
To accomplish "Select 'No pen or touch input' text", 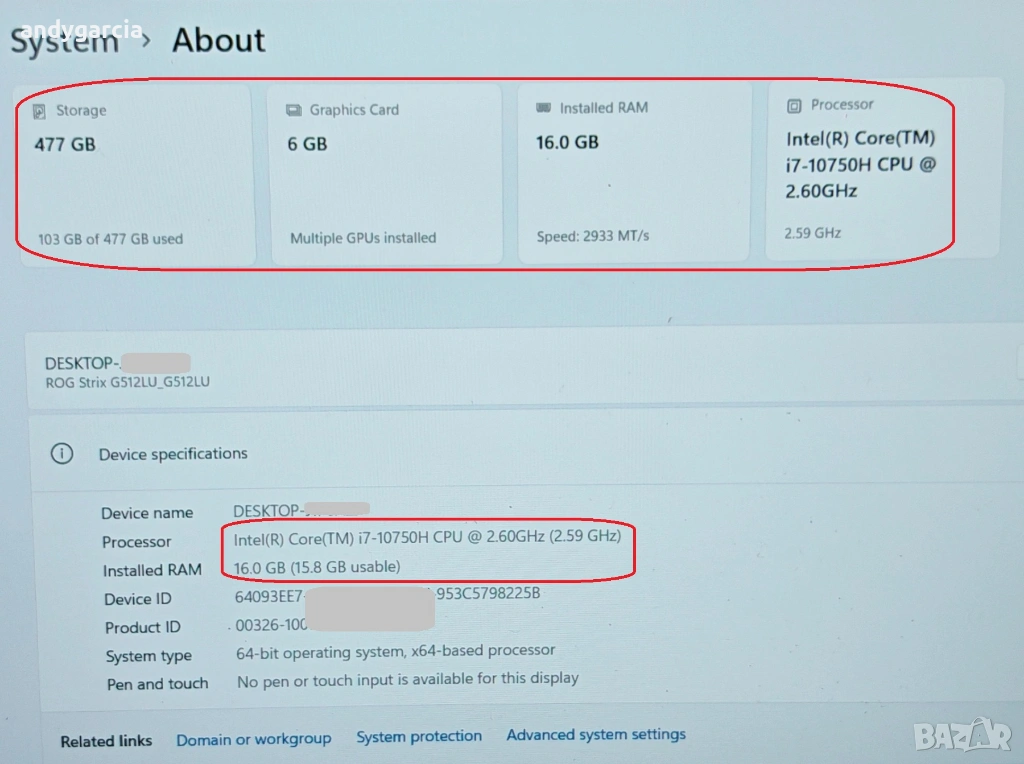I will click(408, 680).
